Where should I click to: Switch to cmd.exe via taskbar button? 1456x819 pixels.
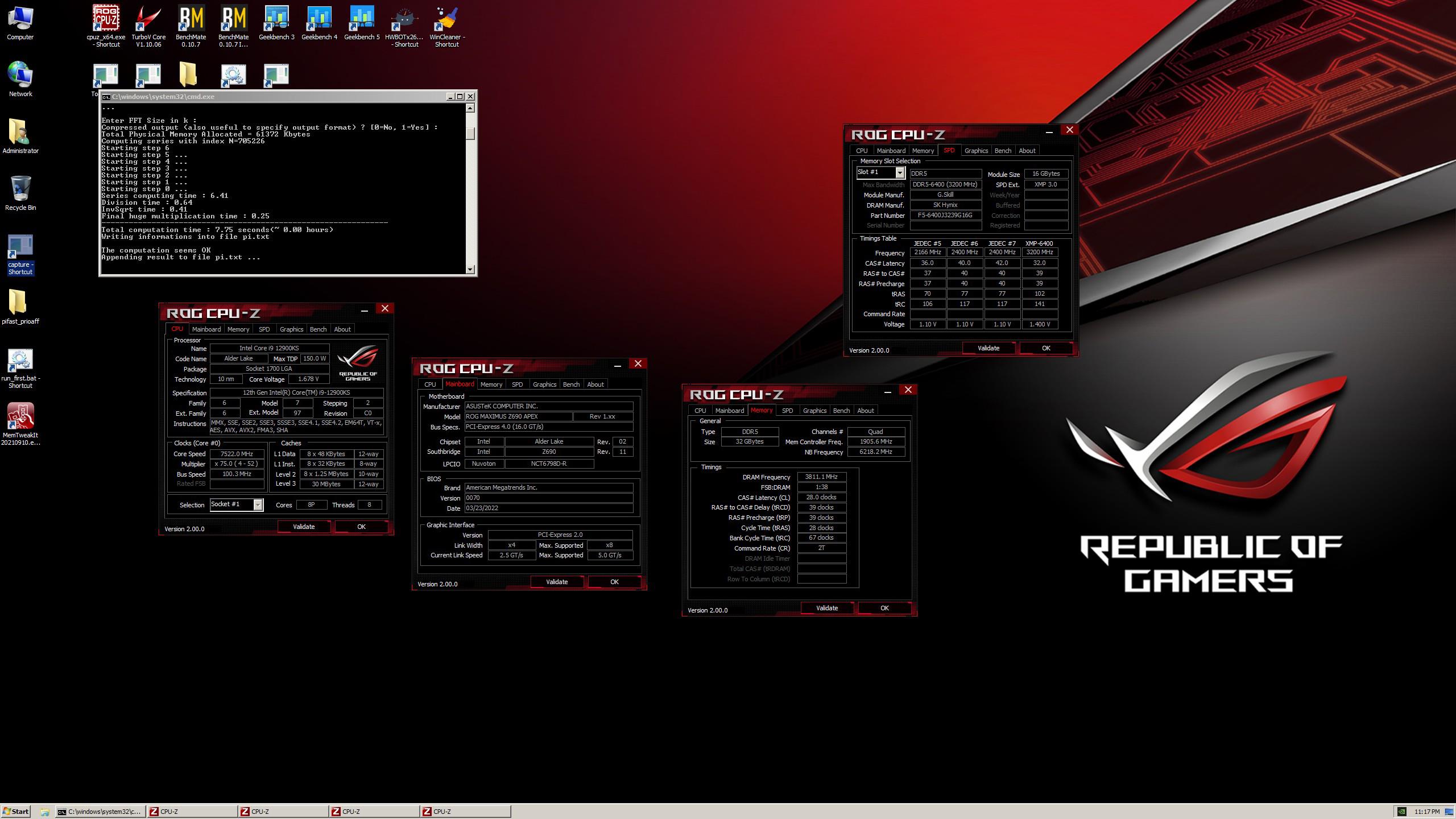coord(100,812)
